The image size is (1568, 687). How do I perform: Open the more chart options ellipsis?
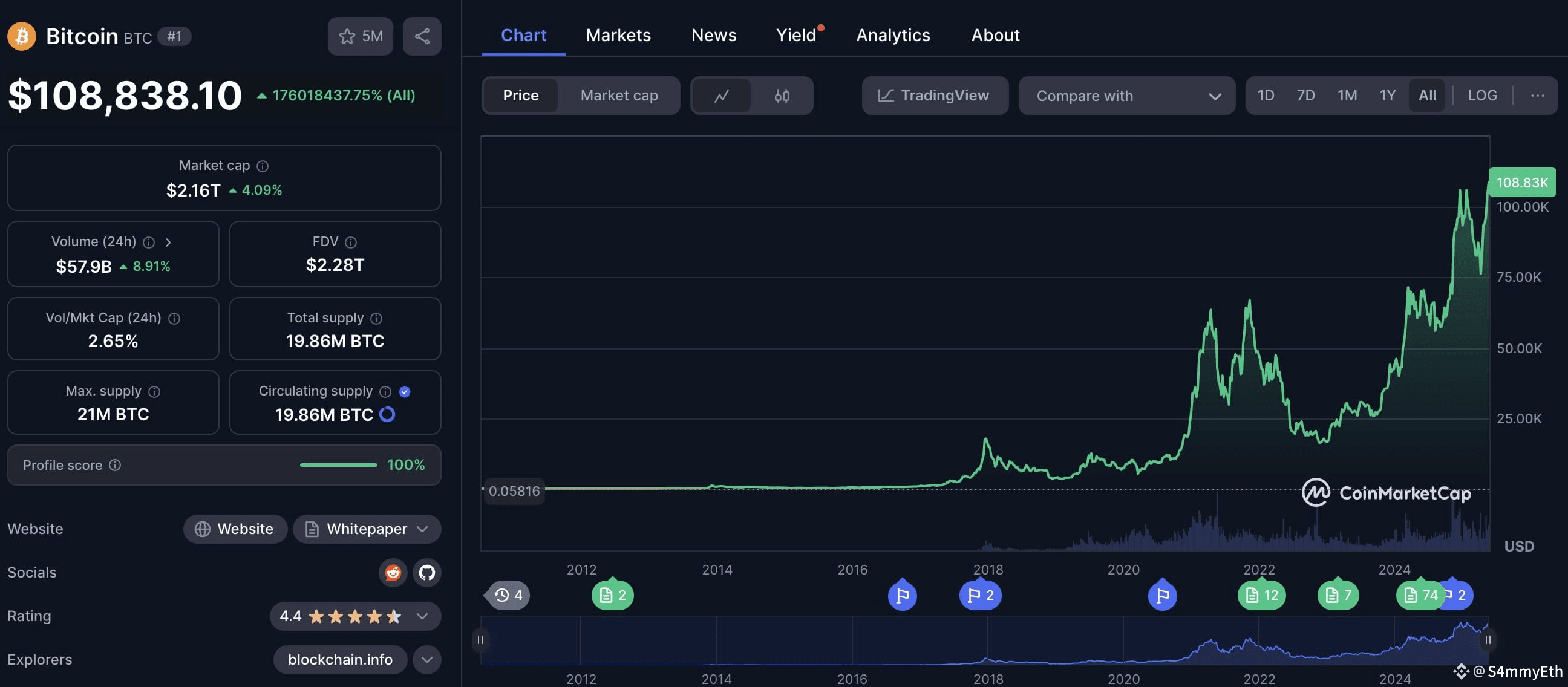1538,96
